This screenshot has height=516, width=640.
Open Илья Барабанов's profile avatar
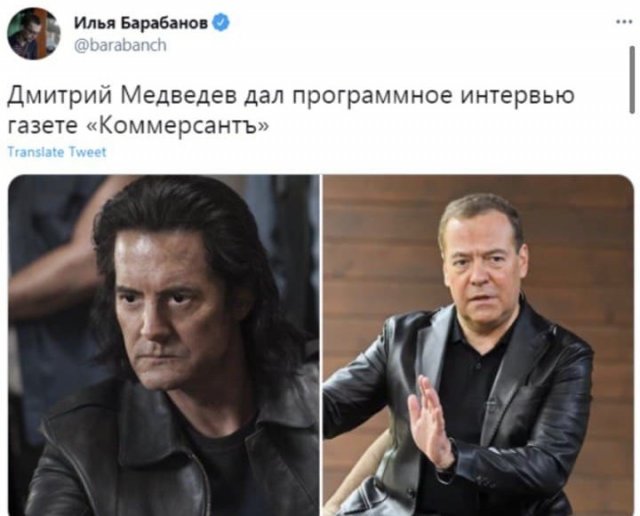tap(34, 33)
